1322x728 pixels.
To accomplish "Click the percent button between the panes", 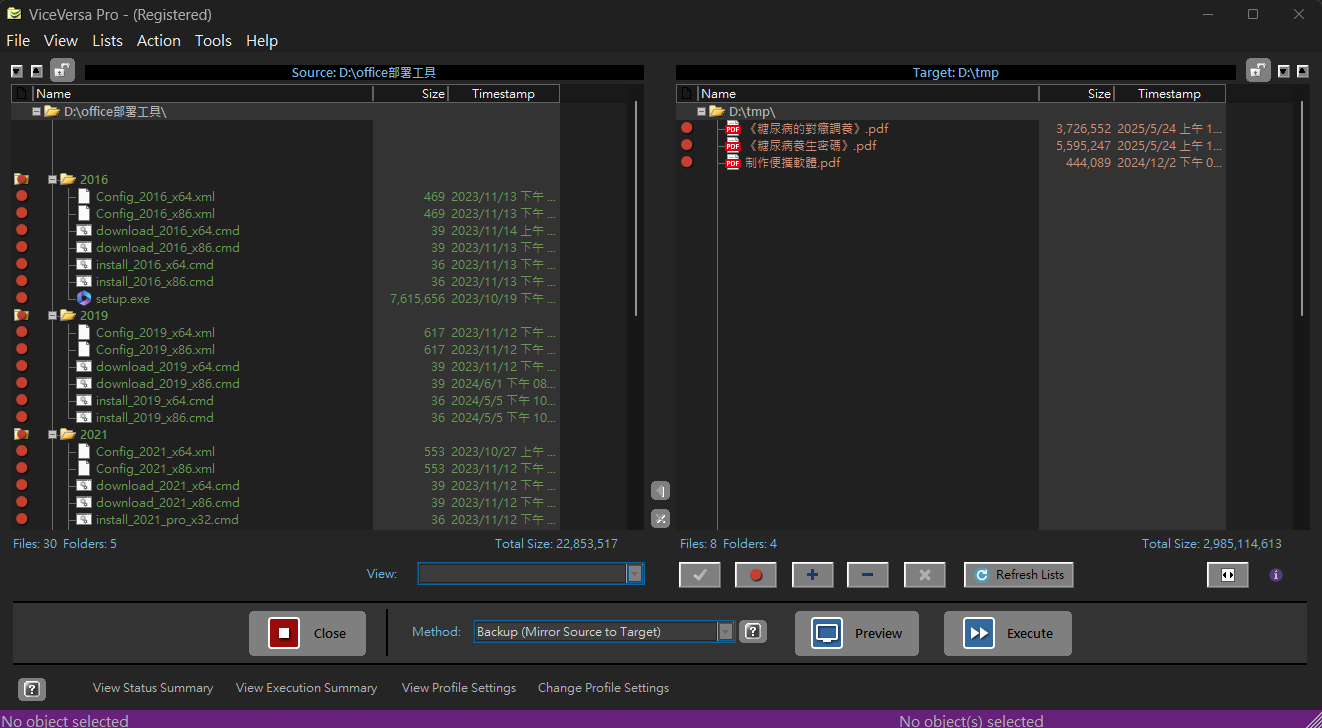I will (x=660, y=519).
